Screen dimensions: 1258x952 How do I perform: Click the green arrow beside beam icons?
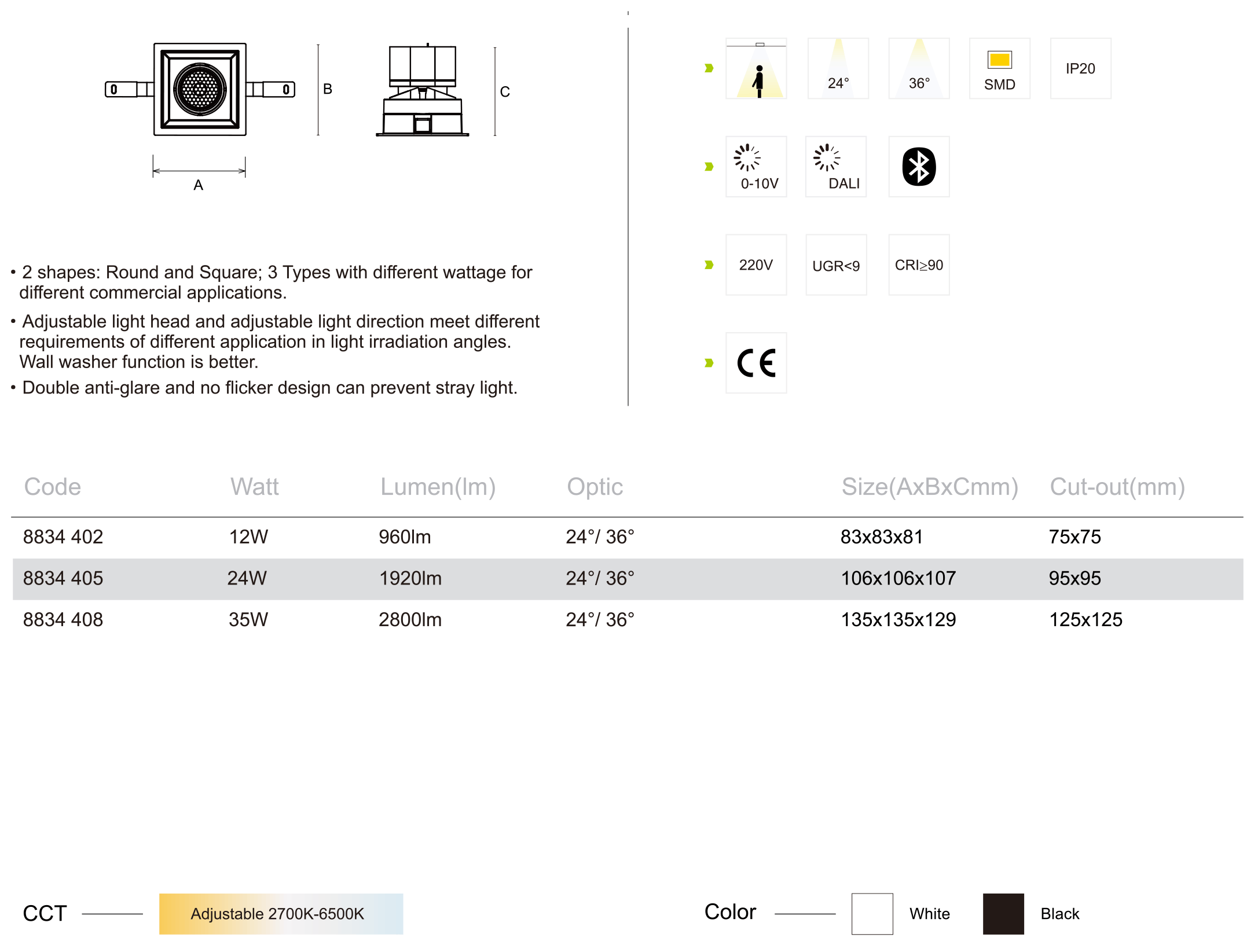(x=709, y=68)
